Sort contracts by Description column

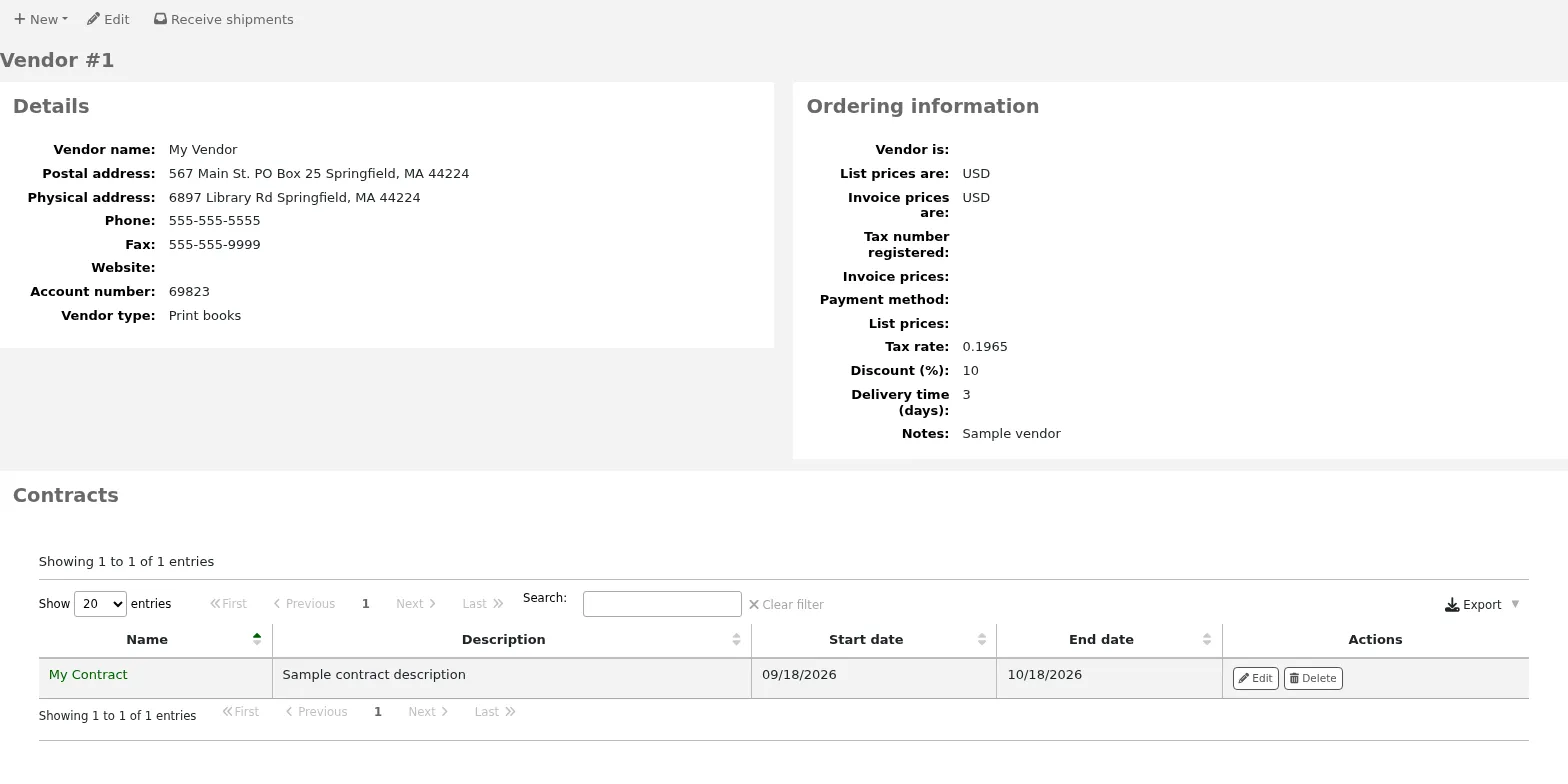(x=512, y=640)
